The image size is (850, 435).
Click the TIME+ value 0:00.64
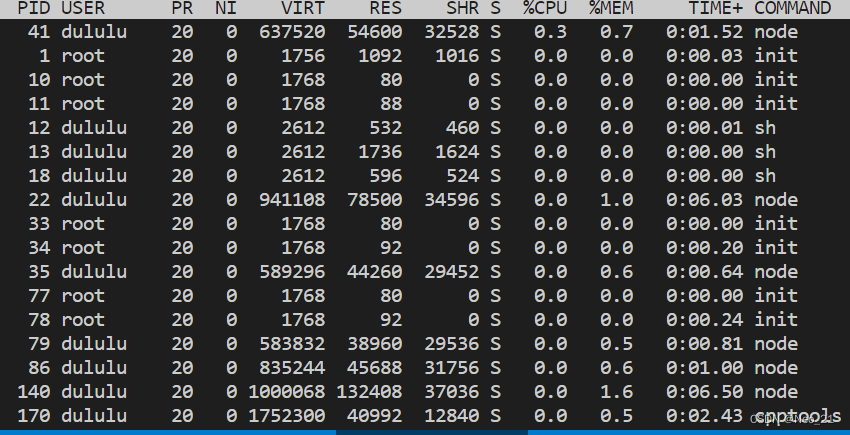[x=704, y=271]
